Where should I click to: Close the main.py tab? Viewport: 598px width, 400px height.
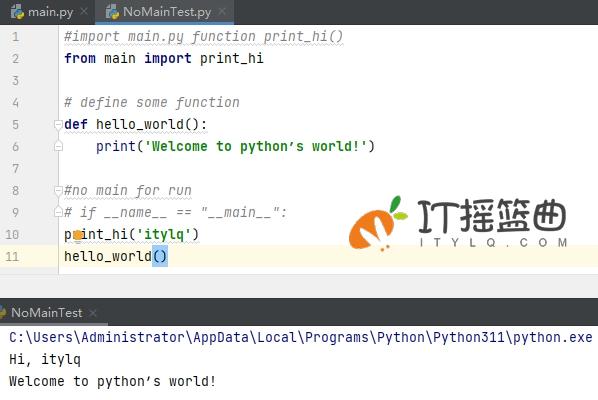pos(84,12)
